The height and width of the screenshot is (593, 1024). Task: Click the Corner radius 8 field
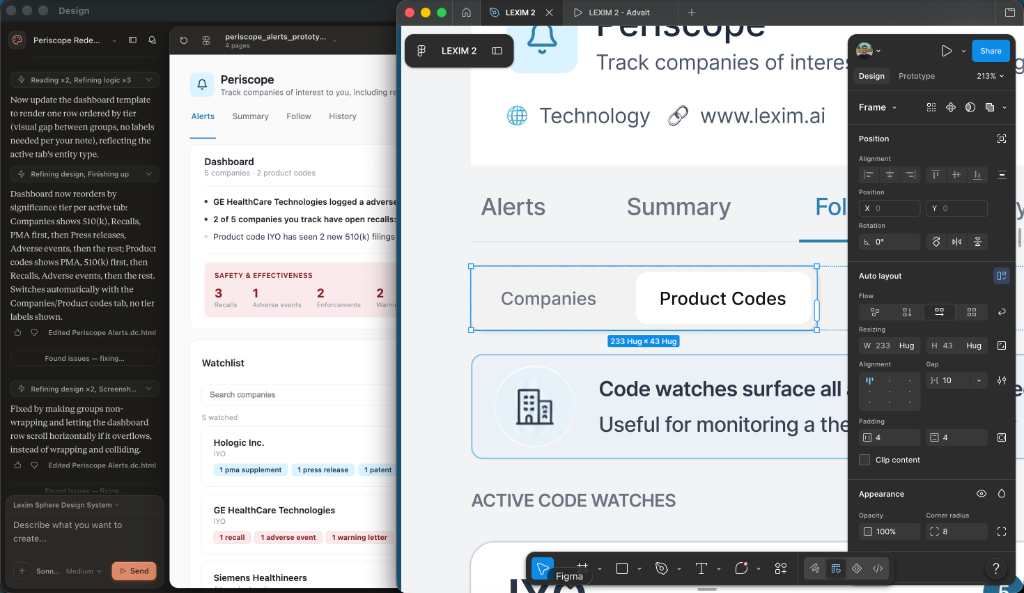[x=957, y=532]
